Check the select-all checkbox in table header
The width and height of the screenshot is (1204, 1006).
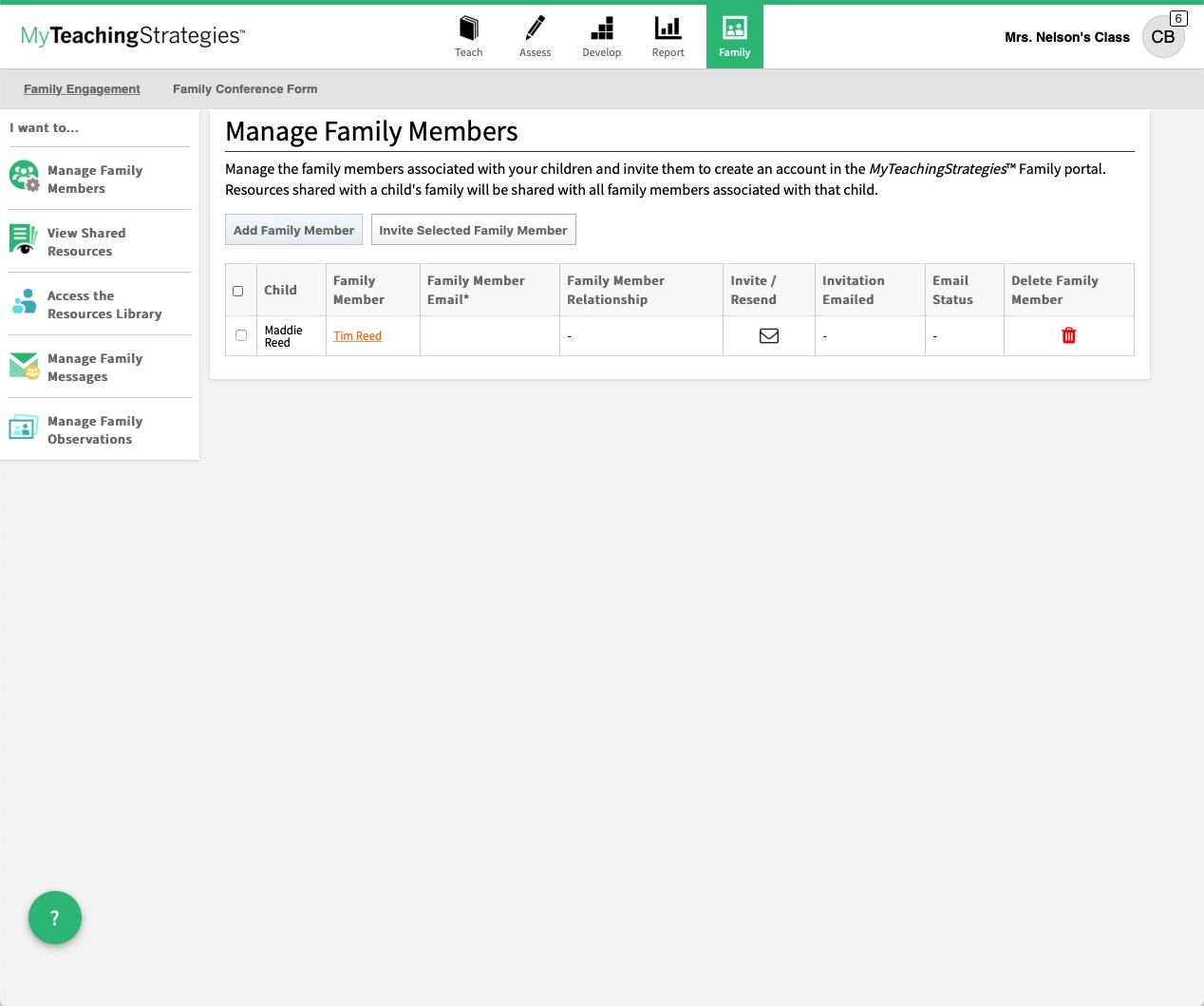click(x=238, y=291)
